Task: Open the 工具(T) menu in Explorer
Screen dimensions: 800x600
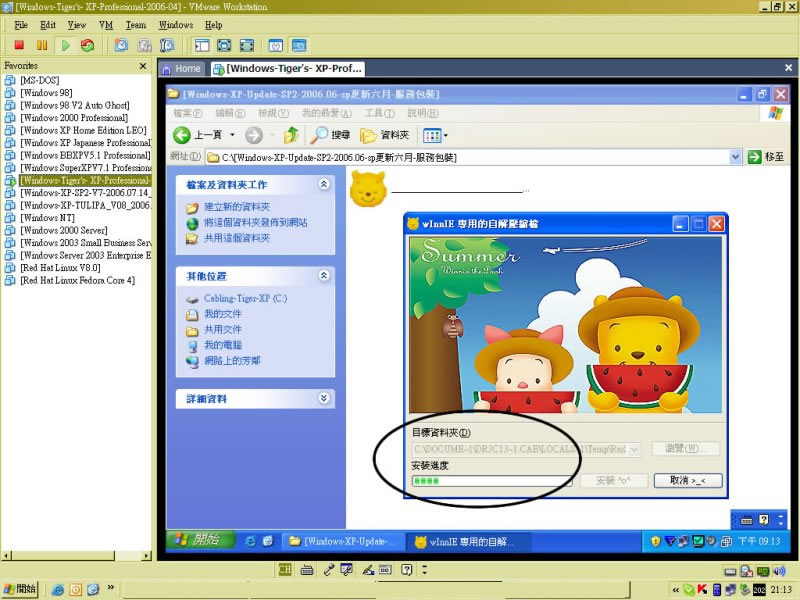Action: coord(379,113)
